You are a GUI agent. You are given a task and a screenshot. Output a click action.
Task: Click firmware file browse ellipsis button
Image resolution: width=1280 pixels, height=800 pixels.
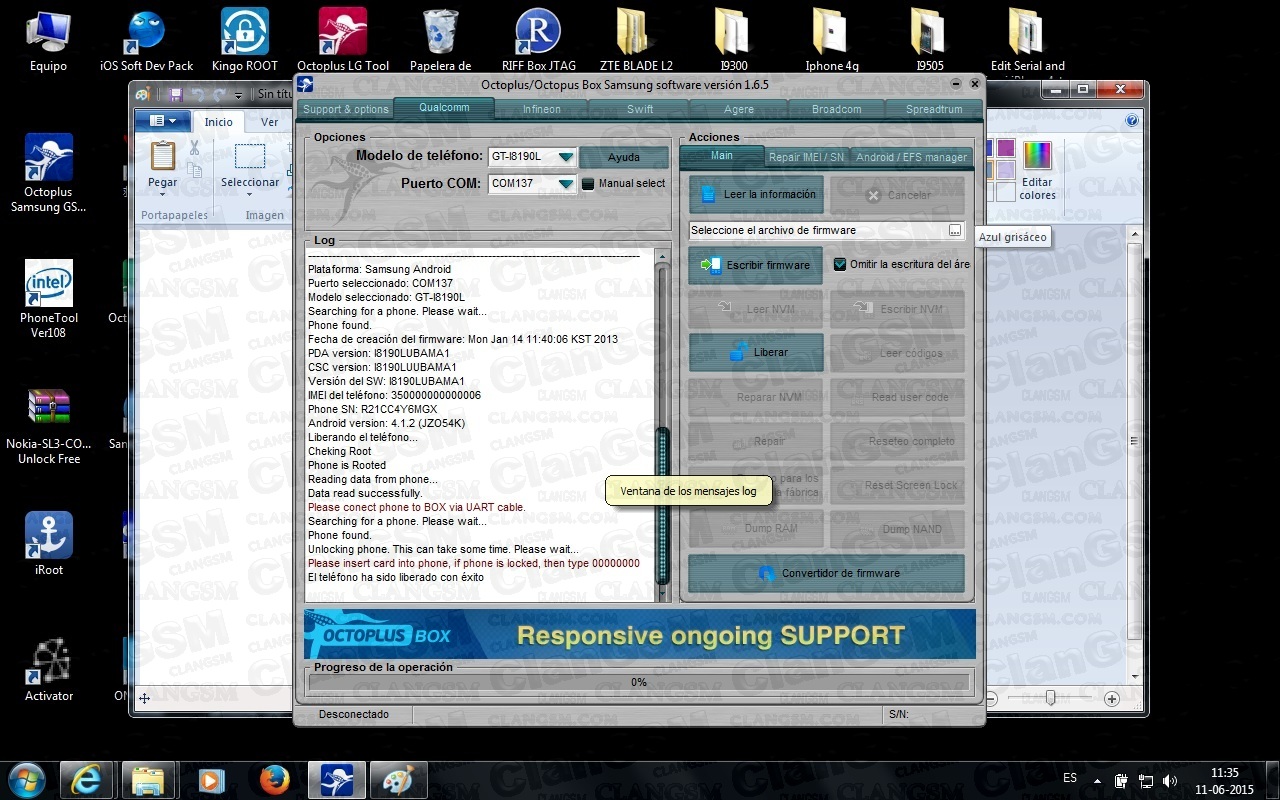pyautogui.click(x=955, y=230)
